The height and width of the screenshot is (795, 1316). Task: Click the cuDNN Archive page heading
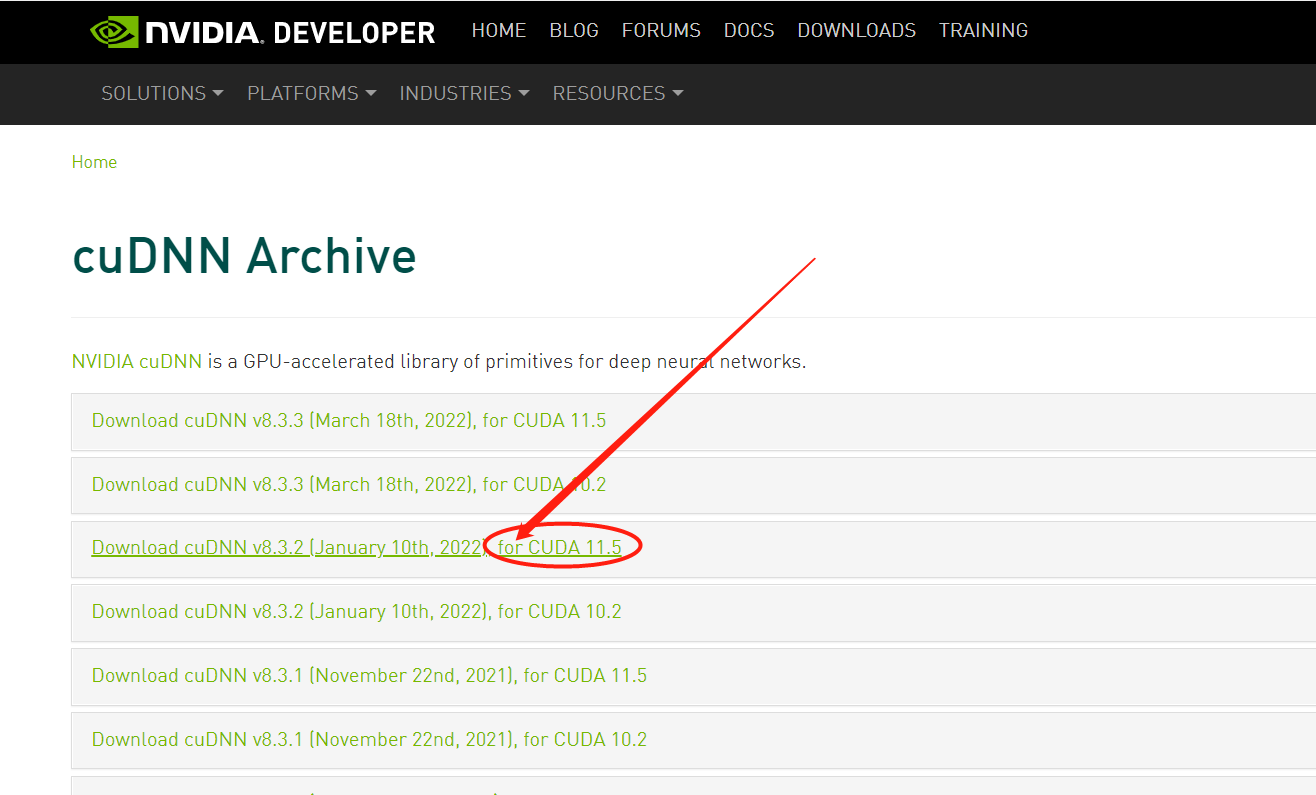244,256
